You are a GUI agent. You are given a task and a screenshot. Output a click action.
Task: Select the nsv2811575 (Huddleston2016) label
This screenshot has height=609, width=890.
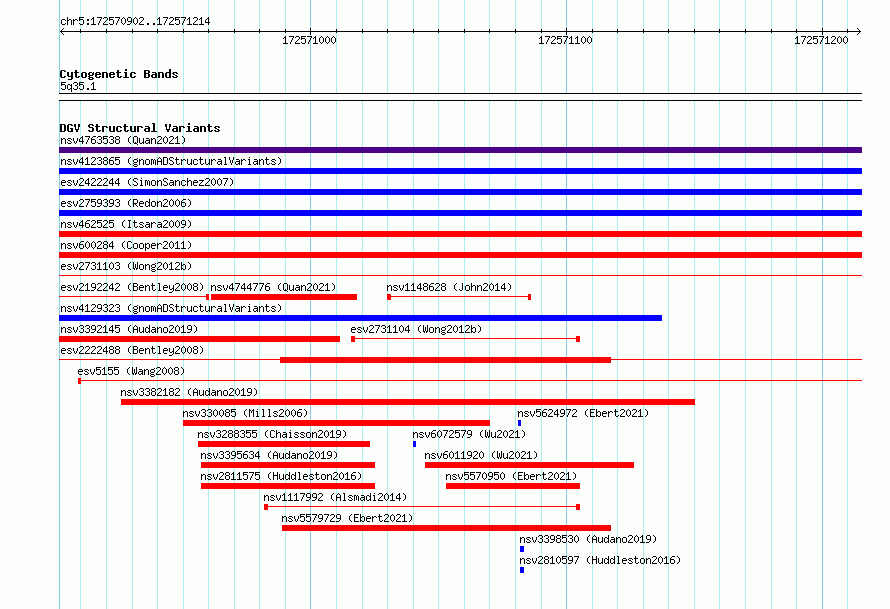281,476
